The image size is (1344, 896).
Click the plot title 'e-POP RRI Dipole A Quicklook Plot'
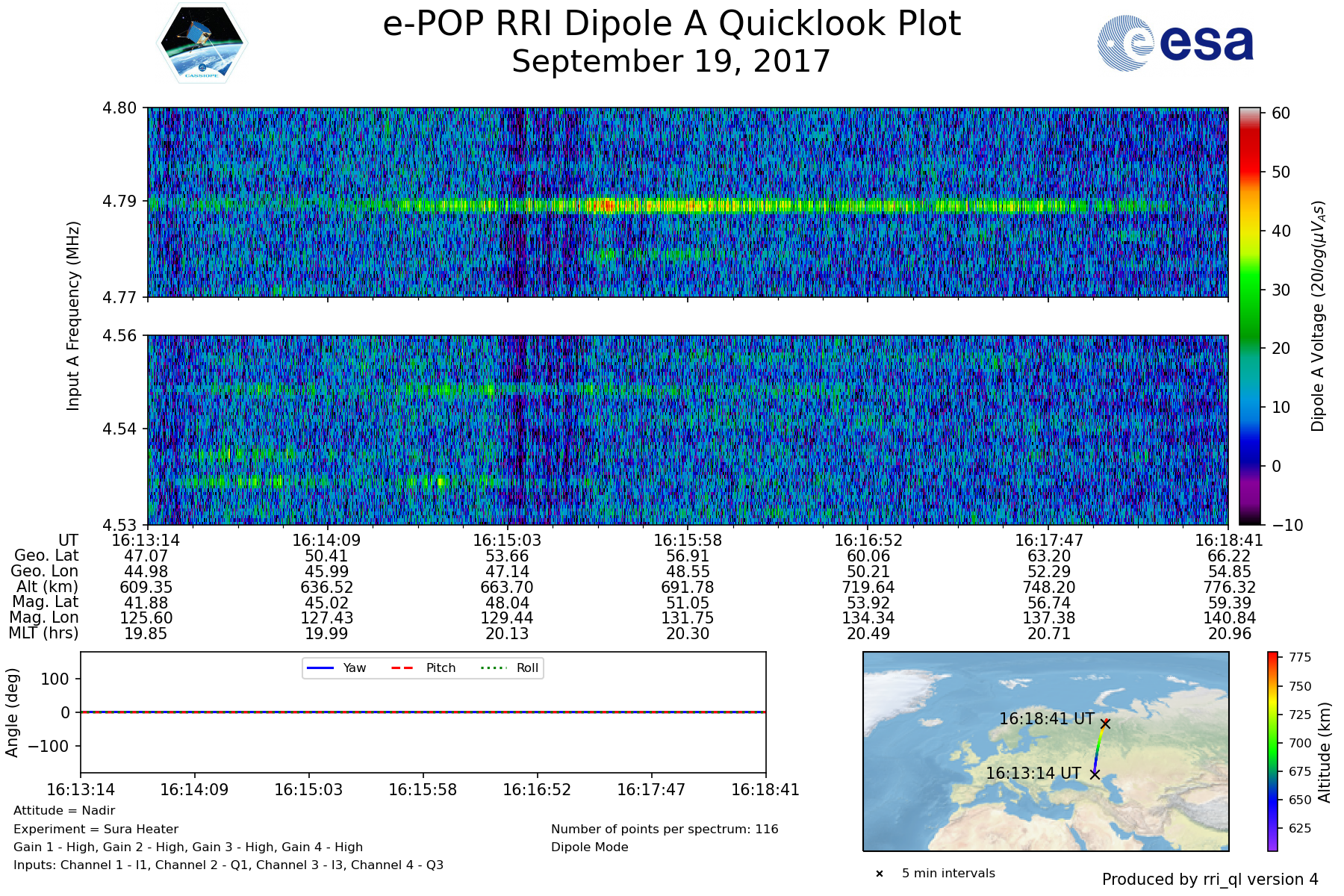click(x=671, y=24)
